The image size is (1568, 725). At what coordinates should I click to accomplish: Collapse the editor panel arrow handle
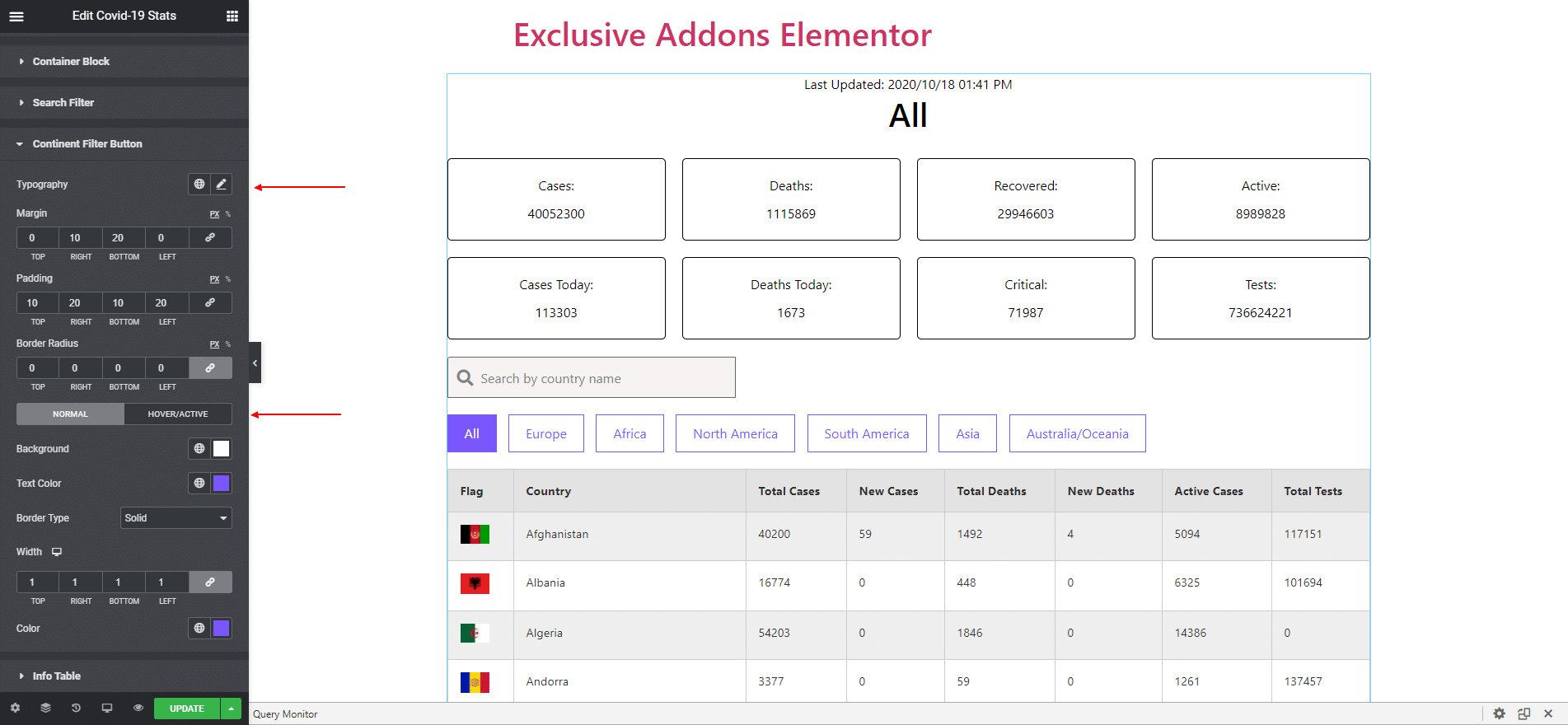255,362
